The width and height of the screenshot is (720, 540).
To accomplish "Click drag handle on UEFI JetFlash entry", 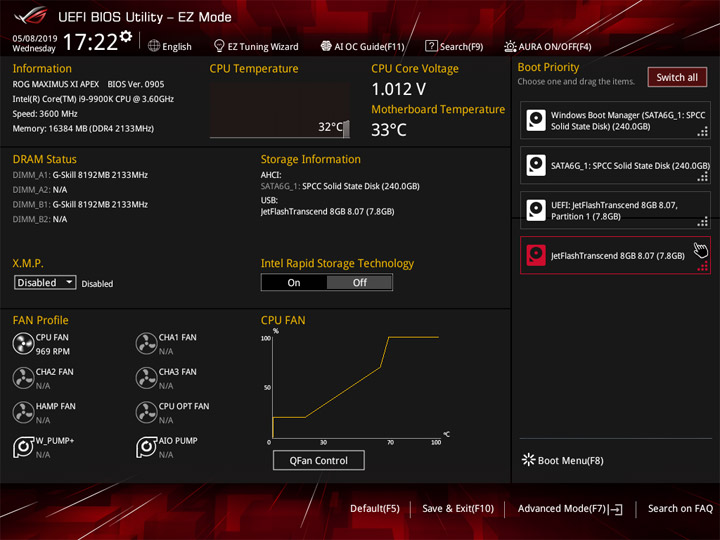I will click(703, 222).
